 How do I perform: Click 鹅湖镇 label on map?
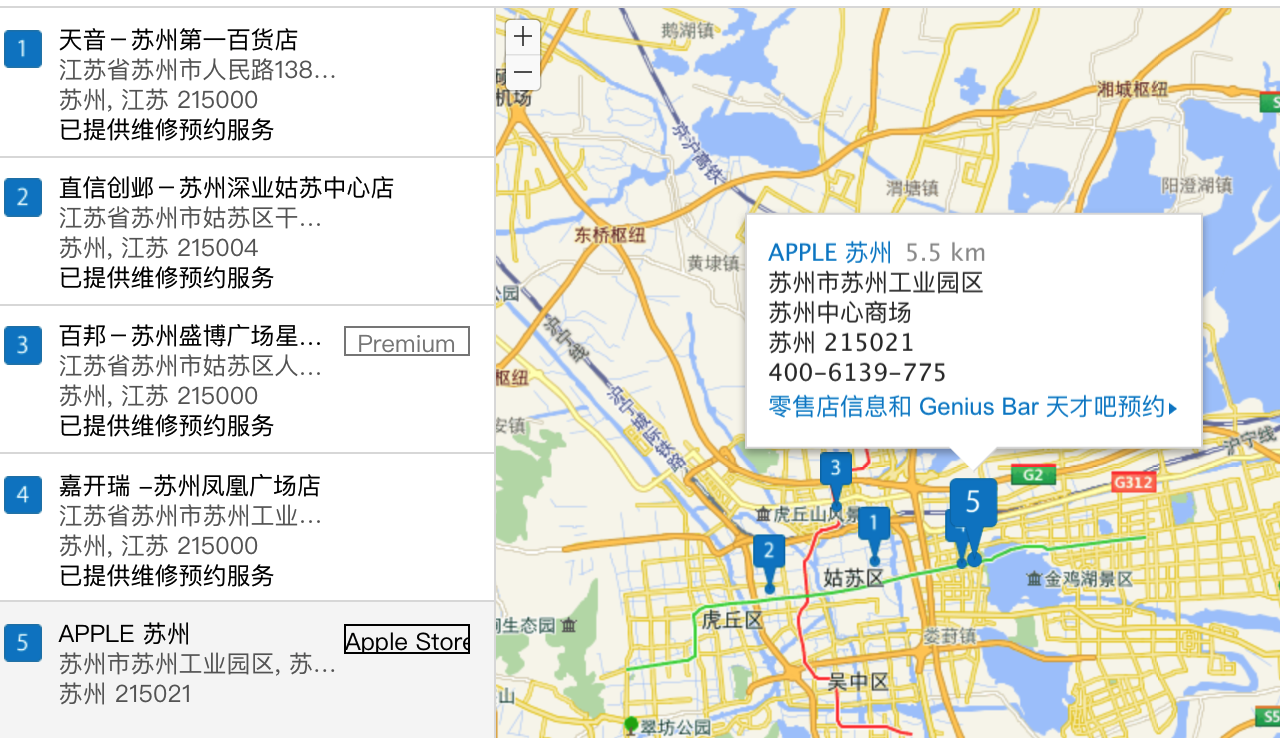click(x=685, y=31)
